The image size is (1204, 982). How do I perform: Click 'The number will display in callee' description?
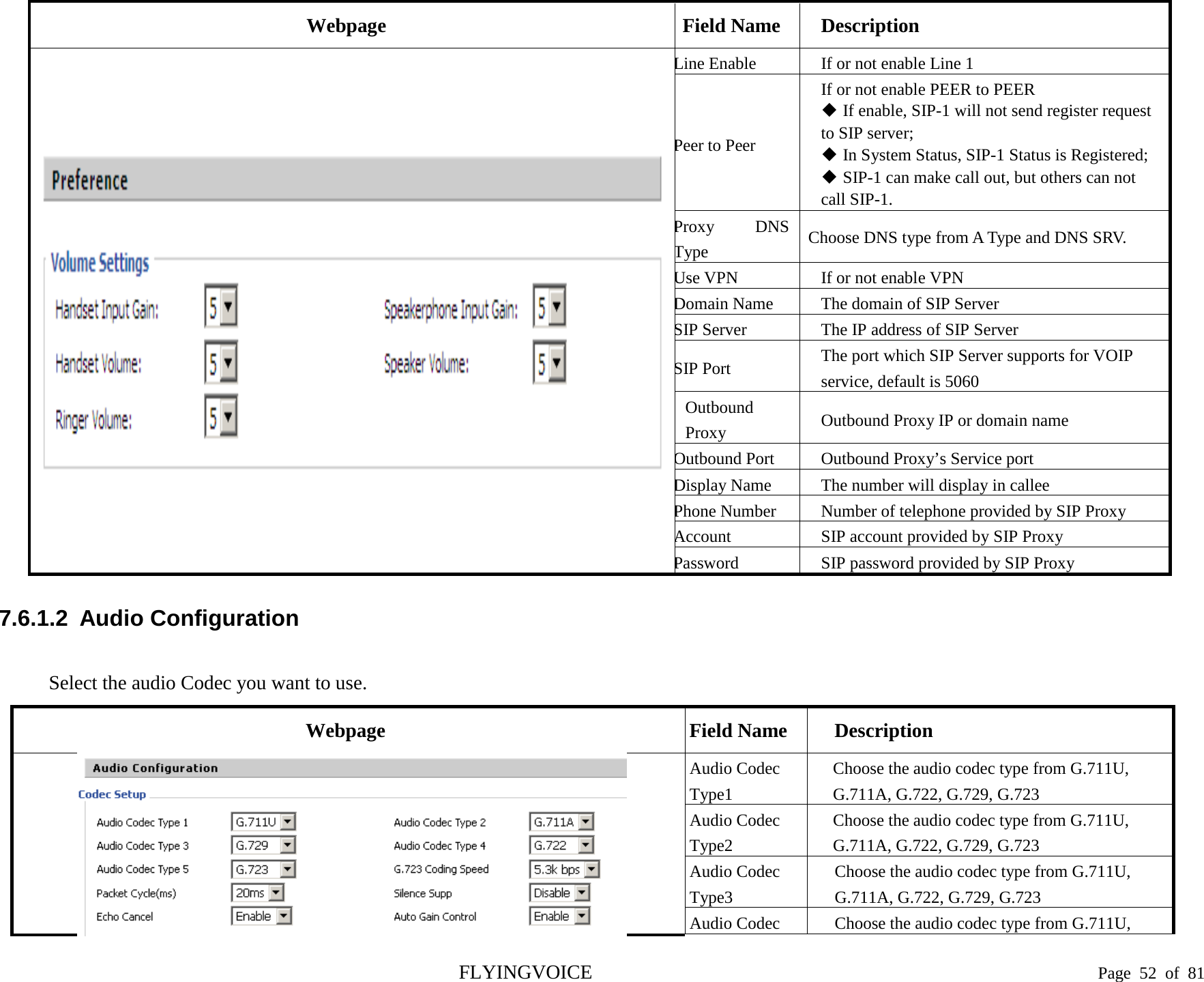935,485
